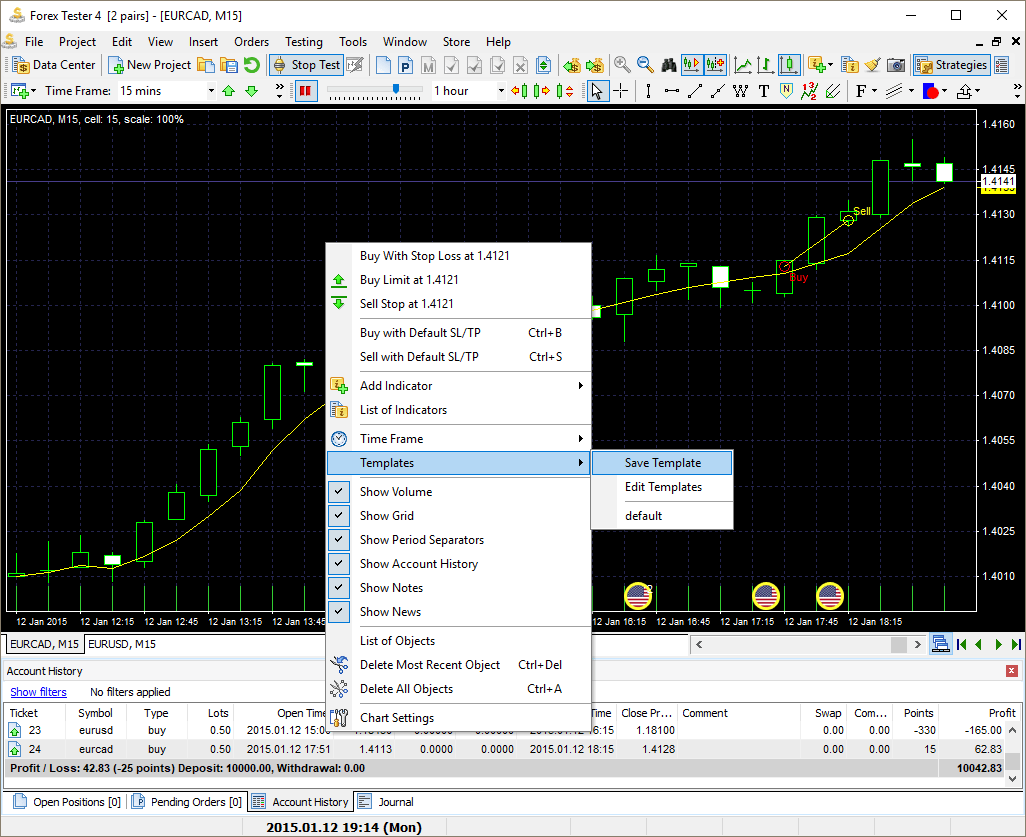Open the Time Frame 15 mins dropdown
Viewport: 1026px width, 837px height.
[x=211, y=91]
